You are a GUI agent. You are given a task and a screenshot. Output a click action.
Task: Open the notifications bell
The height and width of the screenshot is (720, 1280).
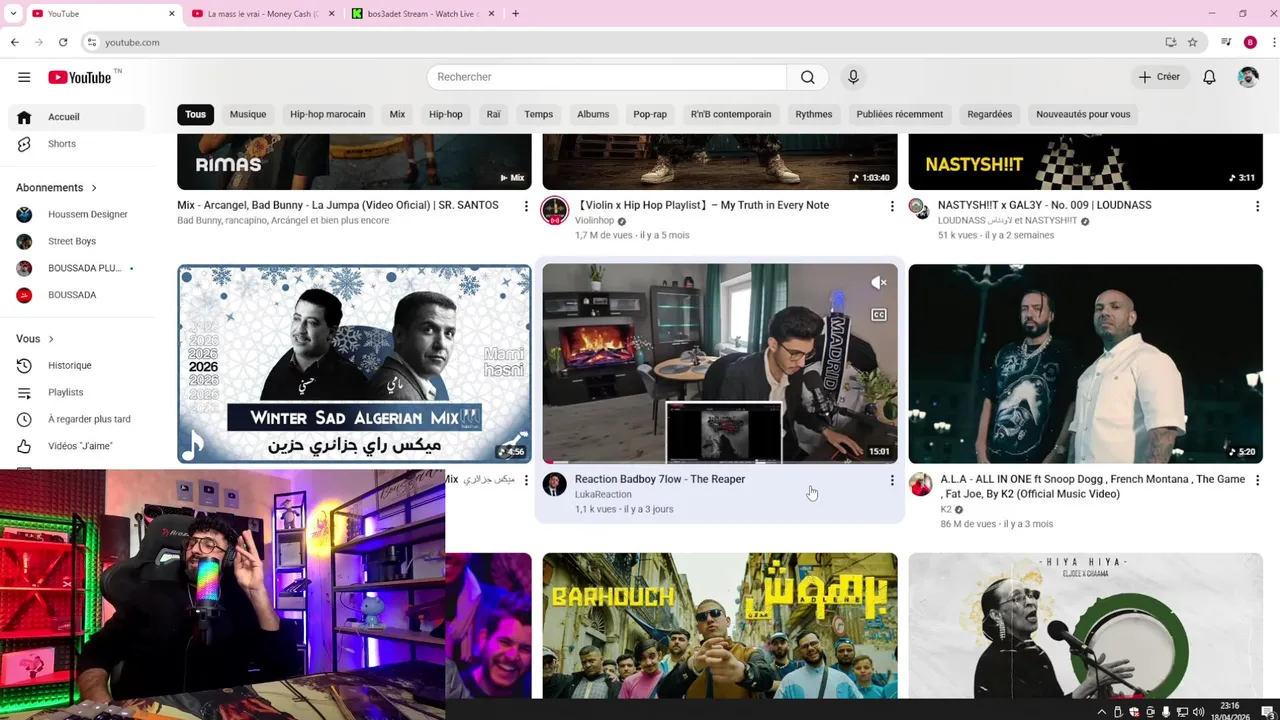coord(1209,77)
